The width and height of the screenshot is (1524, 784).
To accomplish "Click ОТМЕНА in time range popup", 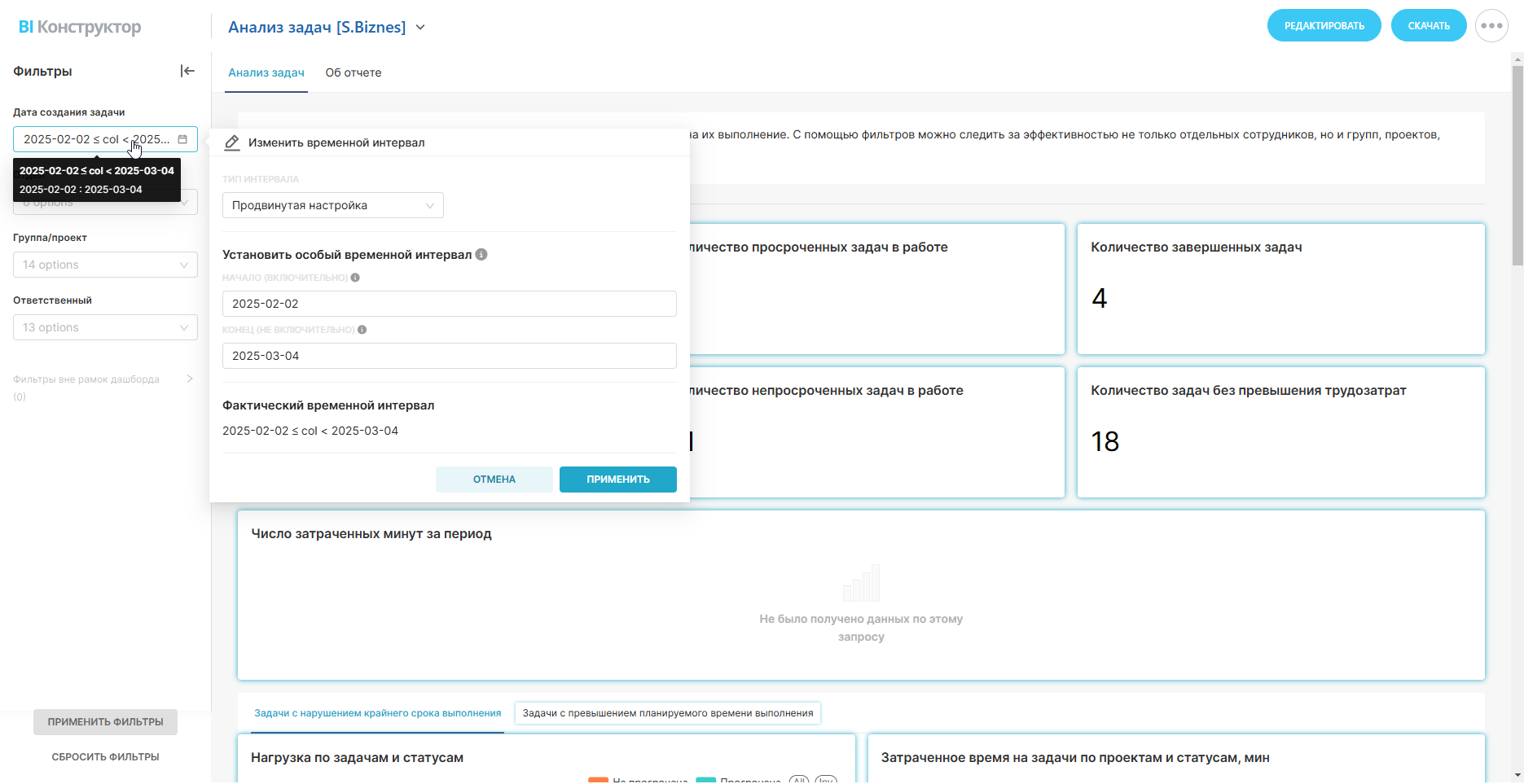I will (494, 480).
